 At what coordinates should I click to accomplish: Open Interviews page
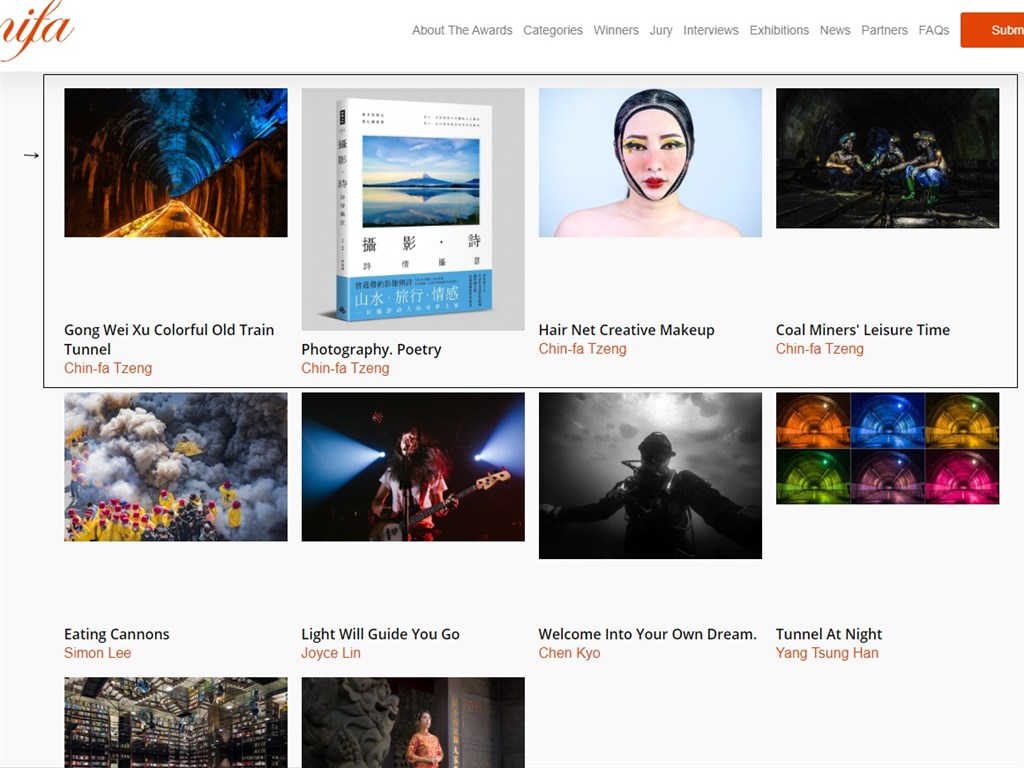[711, 30]
